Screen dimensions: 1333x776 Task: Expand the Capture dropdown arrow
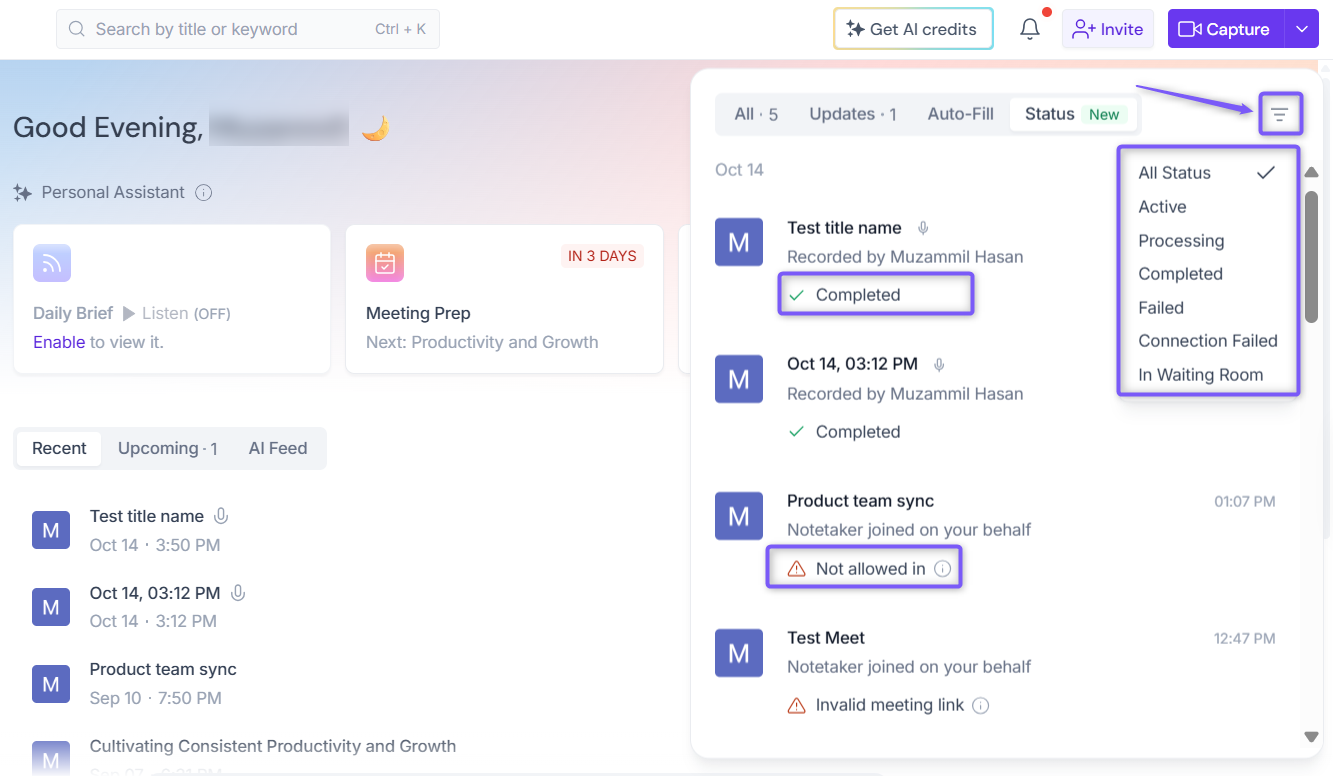1302,29
